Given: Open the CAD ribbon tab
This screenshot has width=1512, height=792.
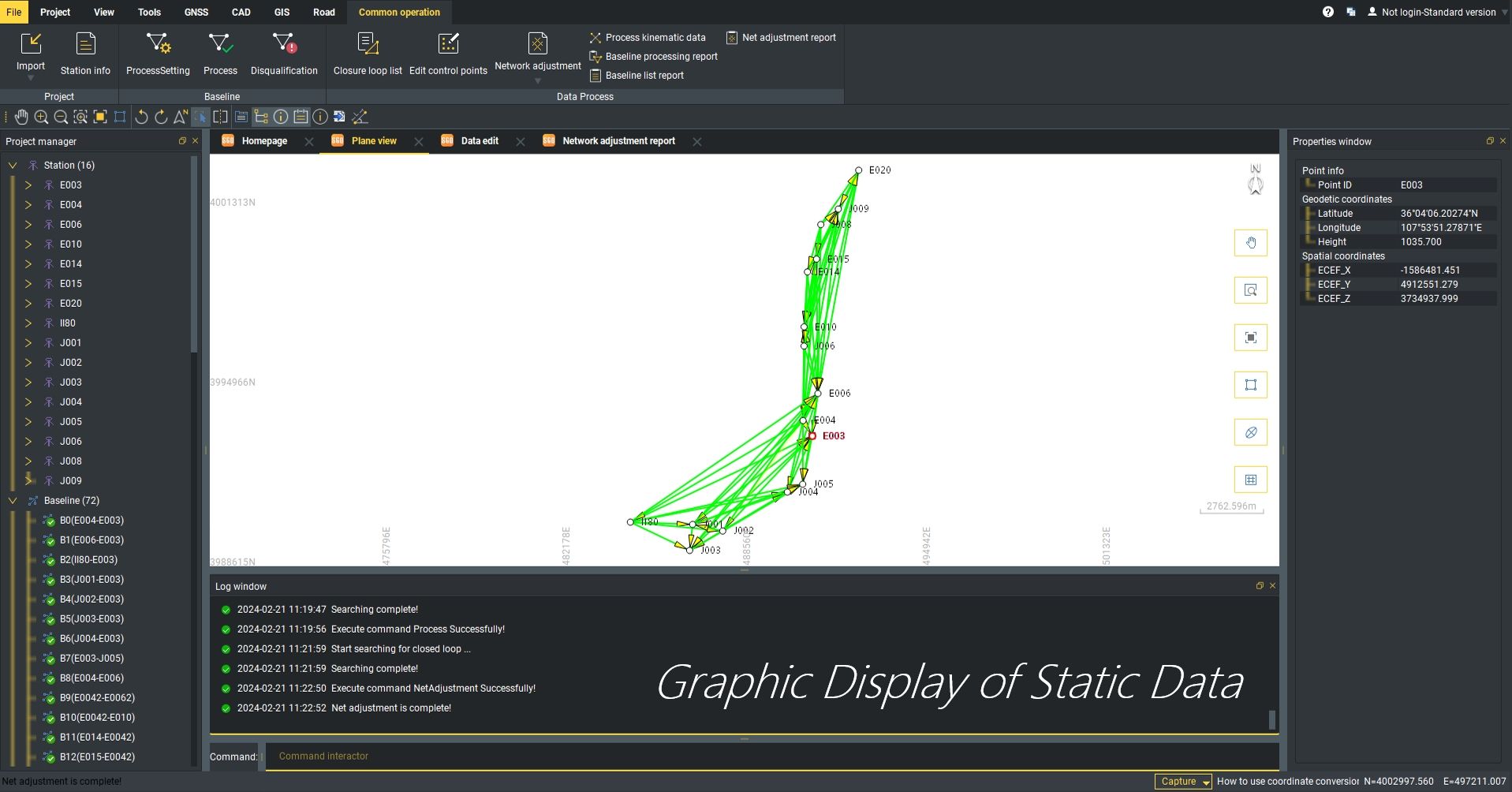Looking at the screenshot, I should [x=241, y=12].
